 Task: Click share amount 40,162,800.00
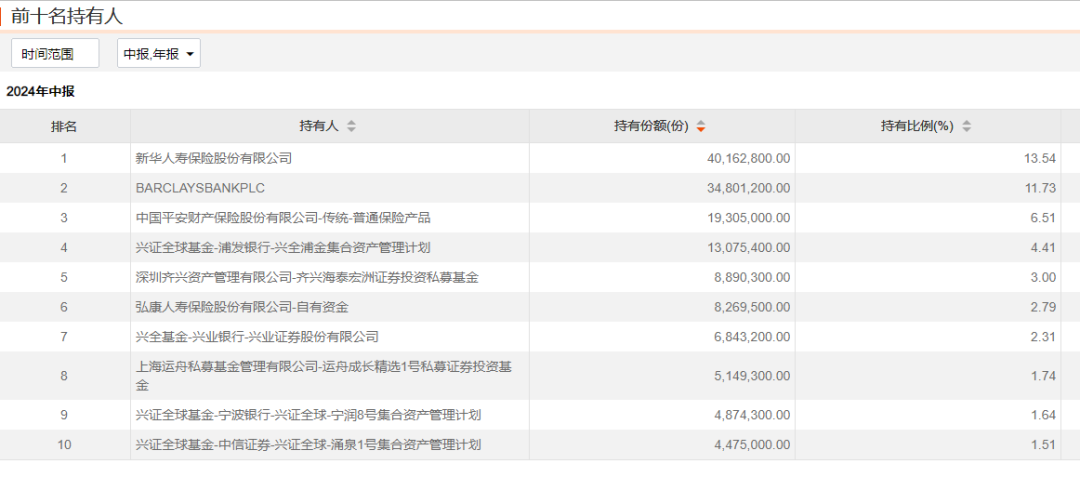pos(749,158)
